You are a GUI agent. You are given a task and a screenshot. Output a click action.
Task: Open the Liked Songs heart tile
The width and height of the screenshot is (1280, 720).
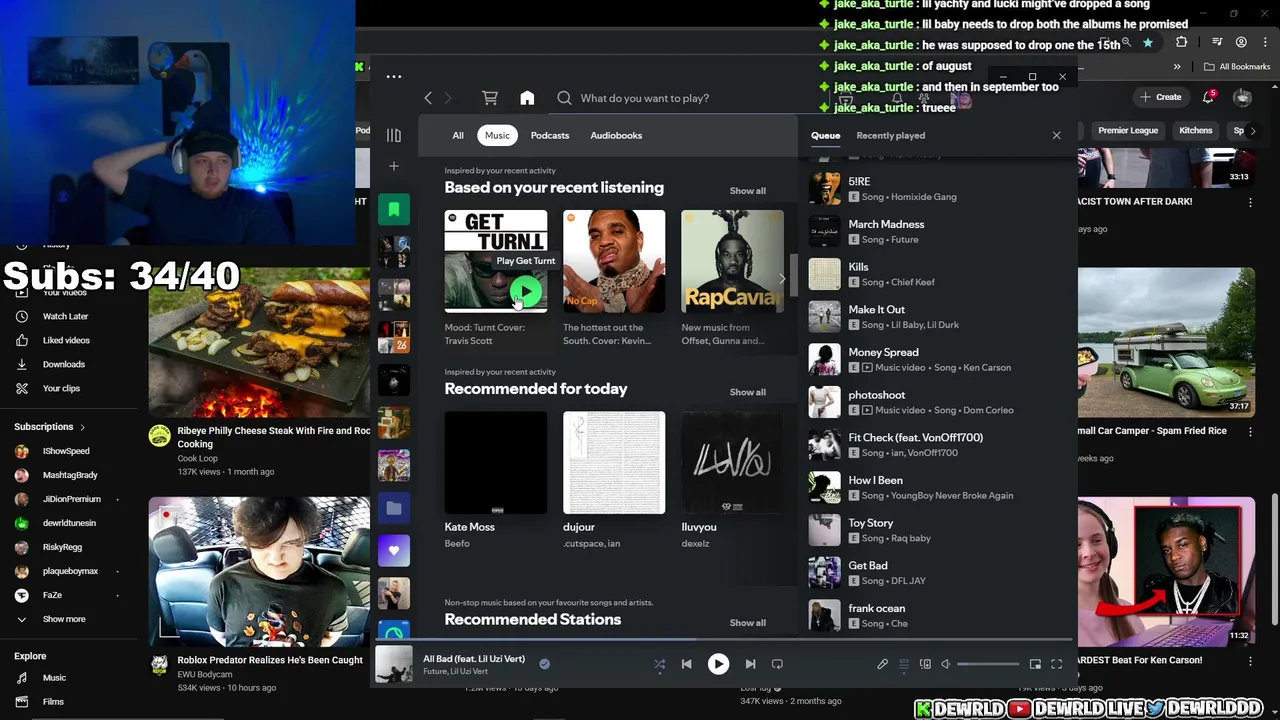[394, 550]
